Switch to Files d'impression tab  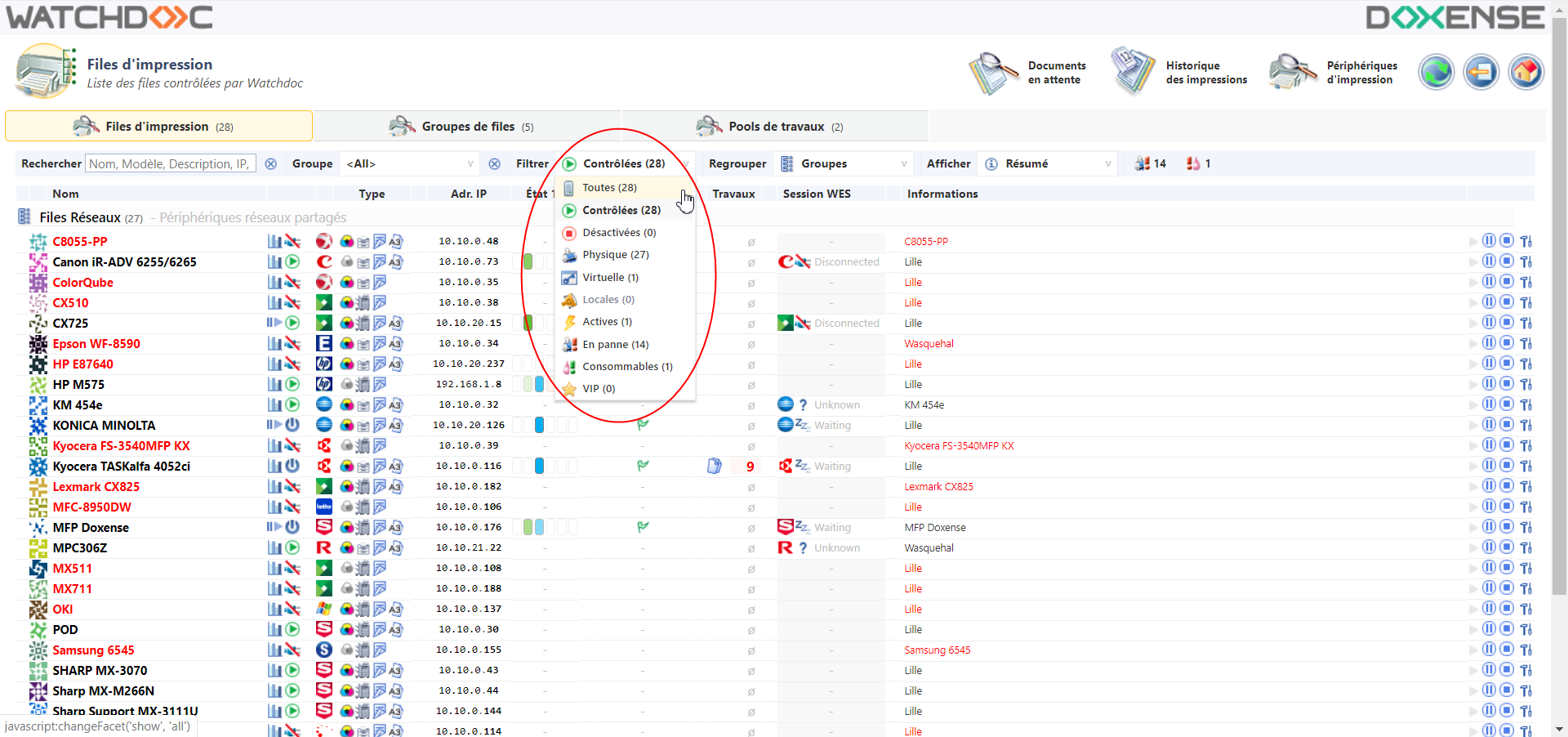(158, 126)
